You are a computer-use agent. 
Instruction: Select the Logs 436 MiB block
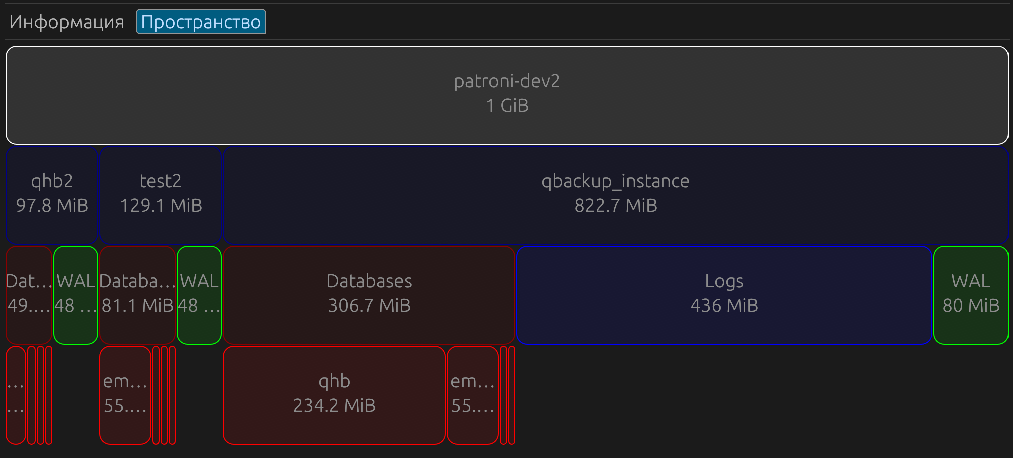coord(724,294)
